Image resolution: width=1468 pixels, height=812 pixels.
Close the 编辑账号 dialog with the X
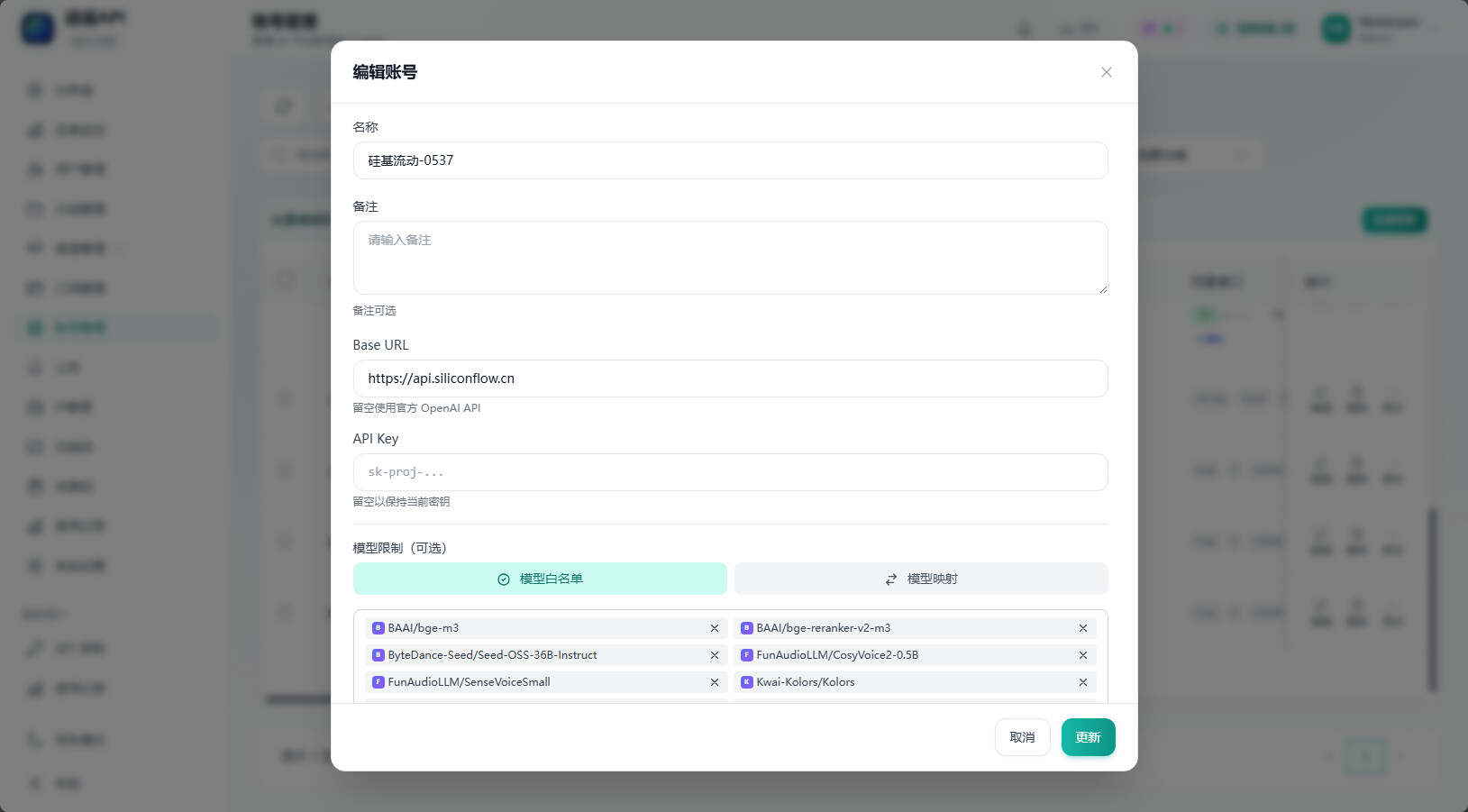click(x=1106, y=72)
